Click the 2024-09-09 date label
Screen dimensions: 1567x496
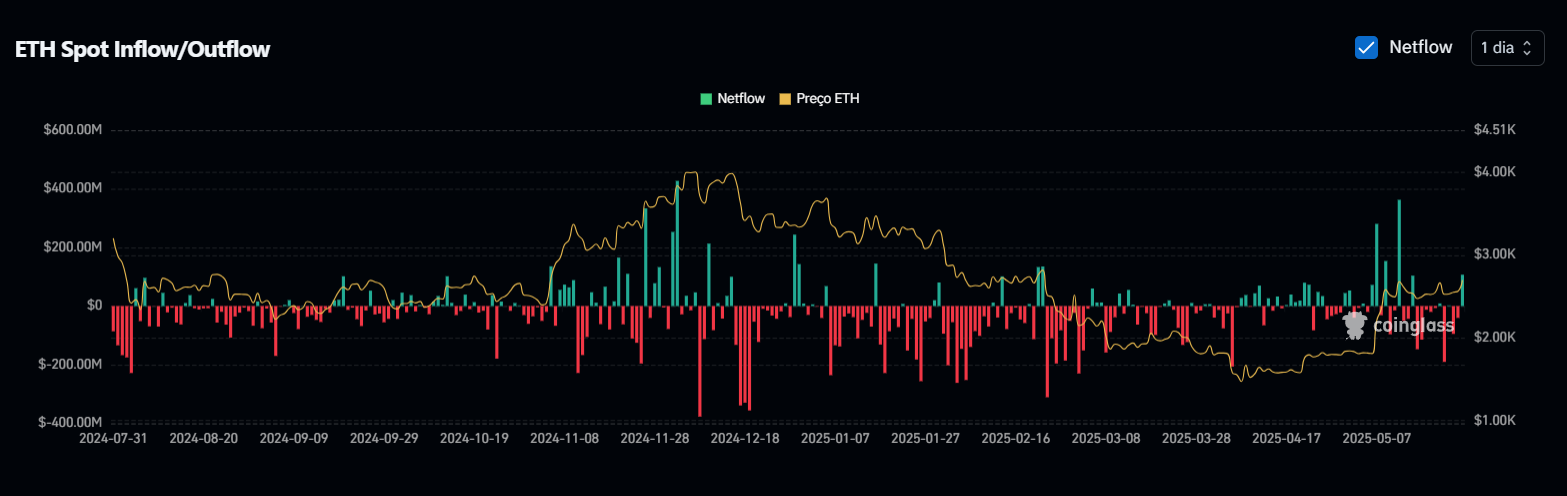(294, 438)
